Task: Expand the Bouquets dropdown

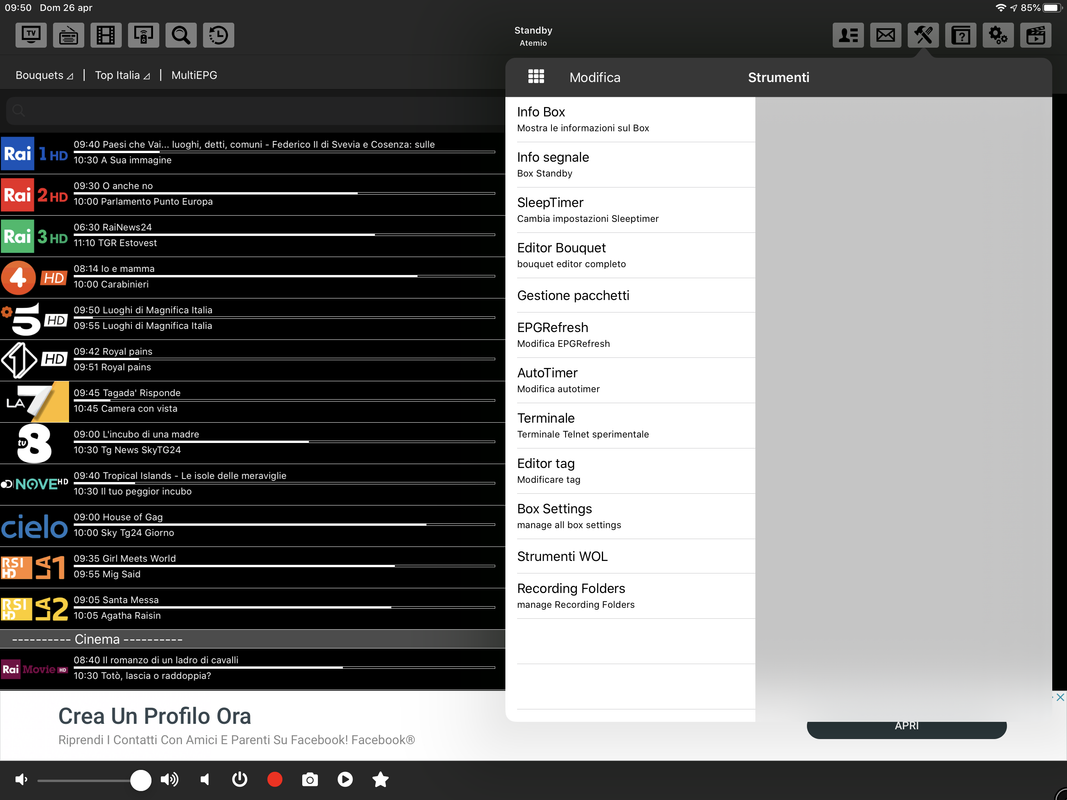Action: (x=44, y=76)
